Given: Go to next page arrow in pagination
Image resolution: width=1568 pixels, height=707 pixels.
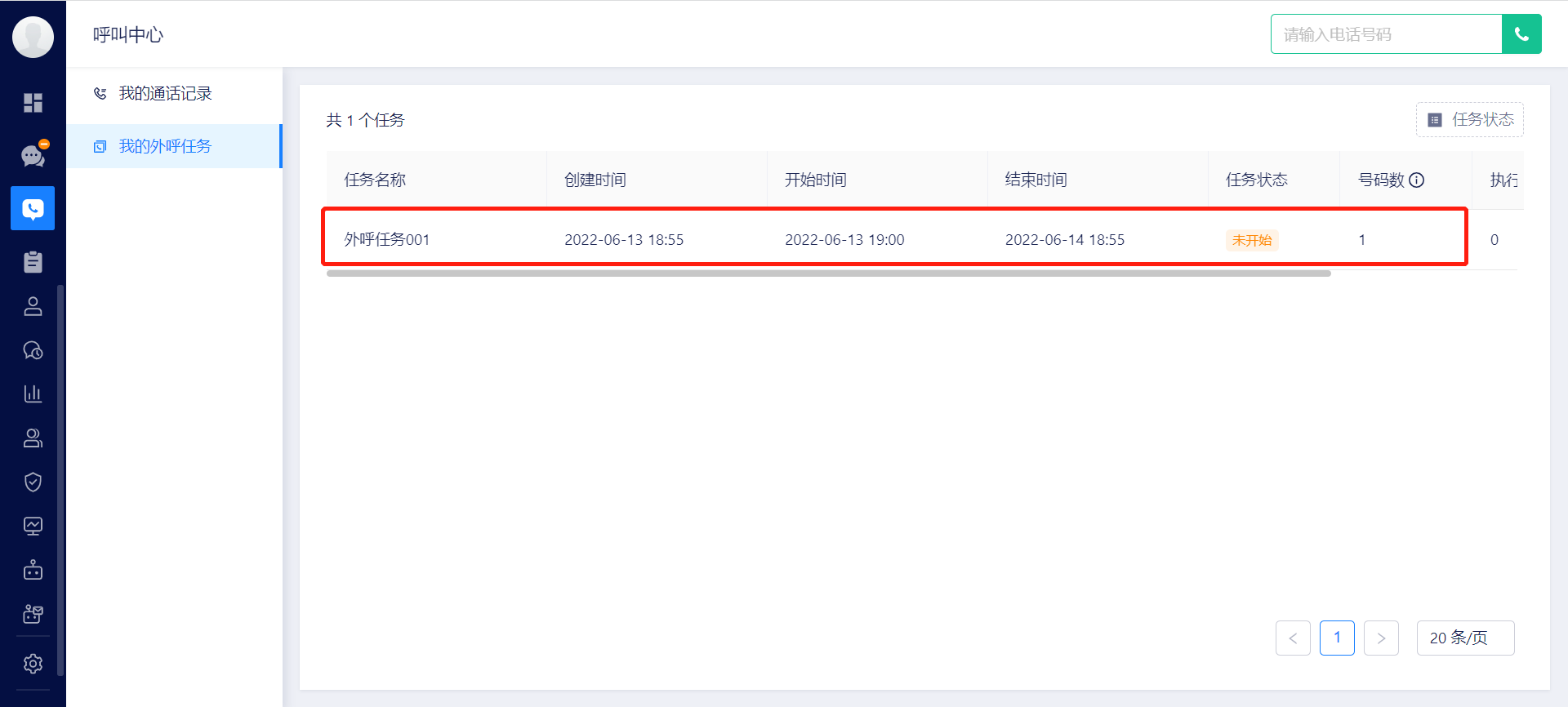Looking at the screenshot, I should 1381,638.
